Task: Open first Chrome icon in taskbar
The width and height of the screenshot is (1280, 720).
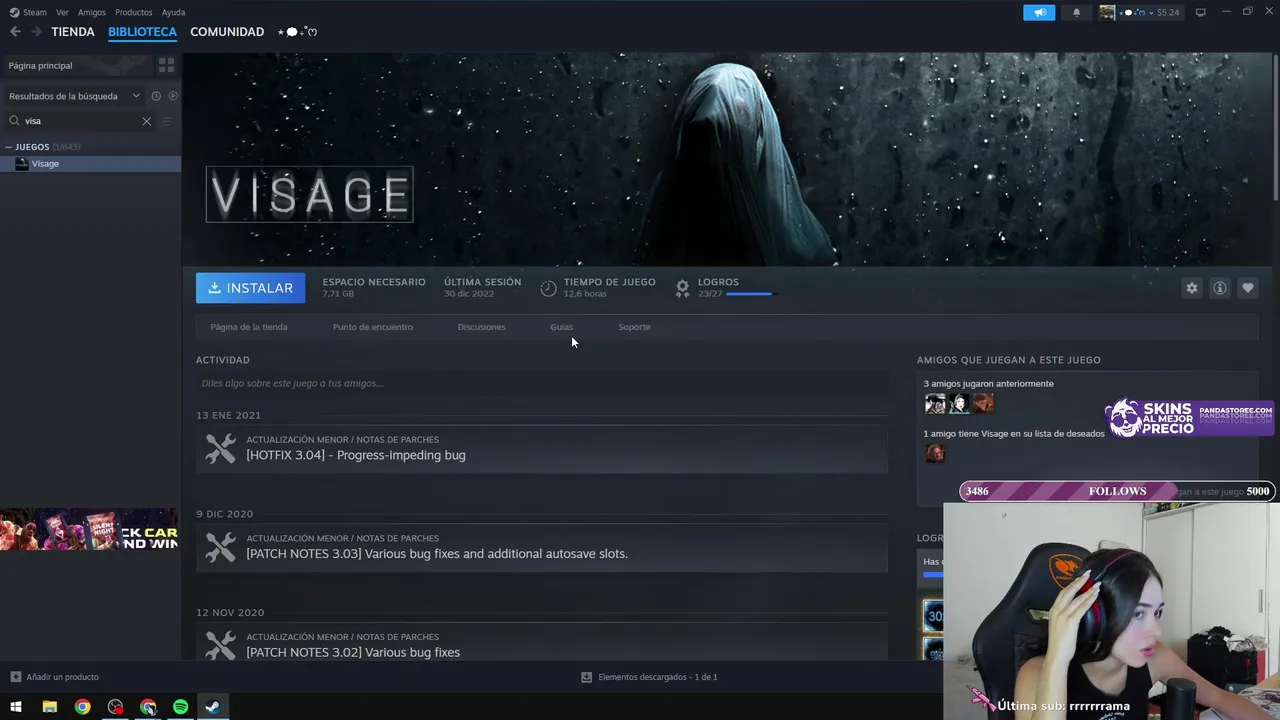Action: [82, 707]
